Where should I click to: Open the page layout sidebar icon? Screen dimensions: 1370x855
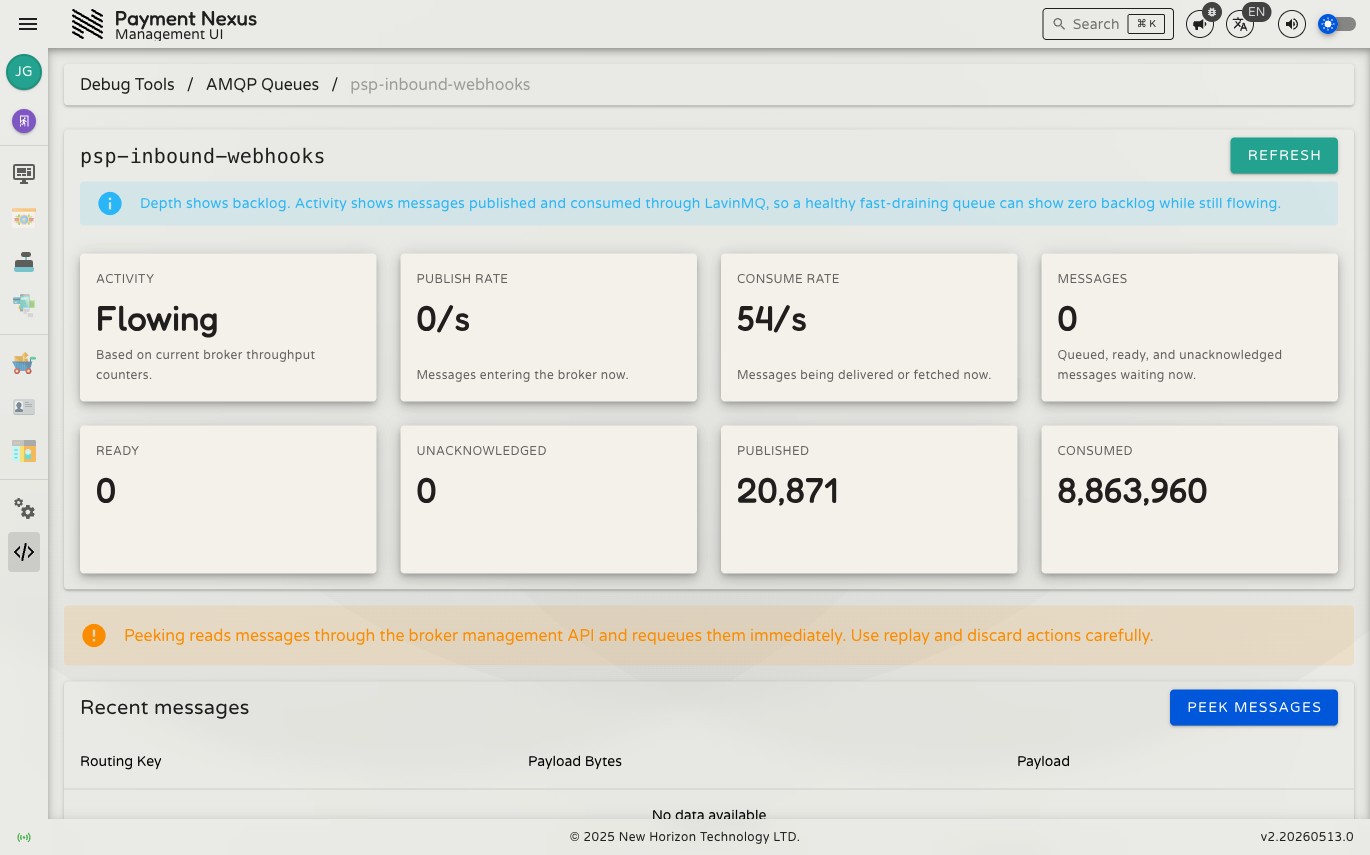(x=24, y=451)
